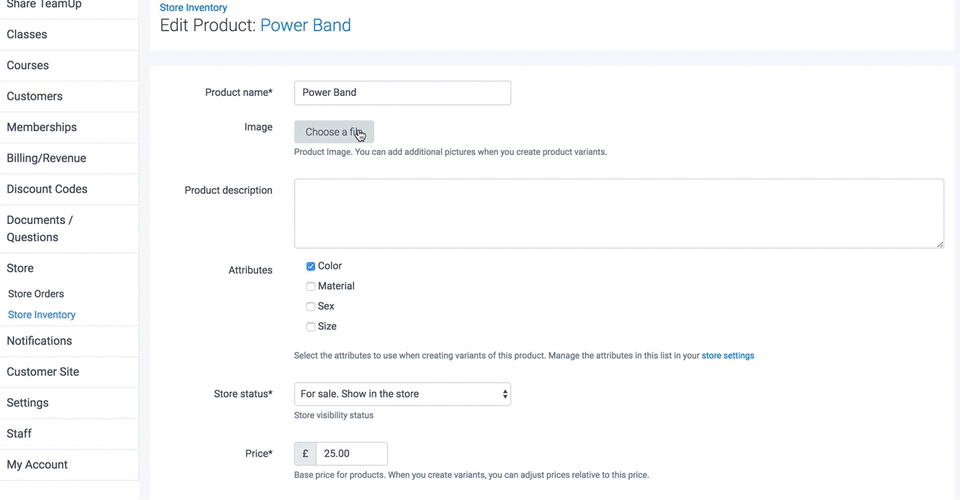The width and height of the screenshot is (960, 500).
Task: Open the store settings link
Action: [x=728, y=356]
